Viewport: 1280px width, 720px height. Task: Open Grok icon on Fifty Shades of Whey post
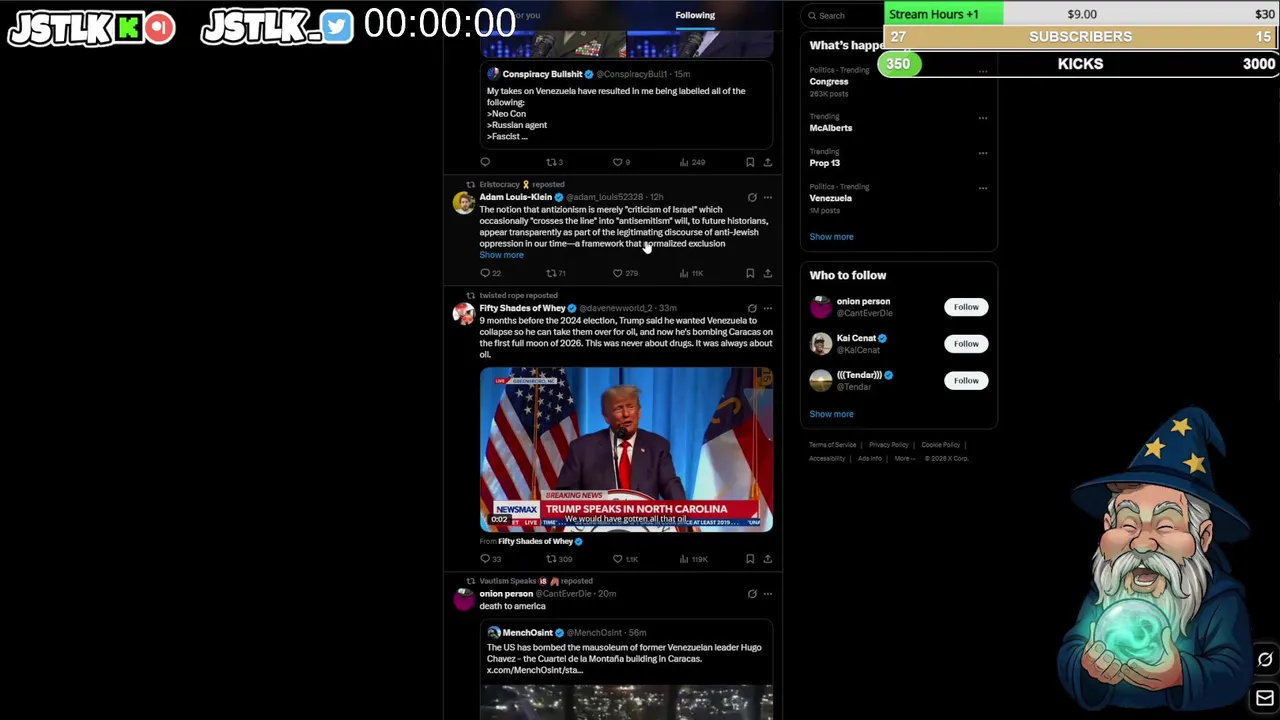[752, 308]
